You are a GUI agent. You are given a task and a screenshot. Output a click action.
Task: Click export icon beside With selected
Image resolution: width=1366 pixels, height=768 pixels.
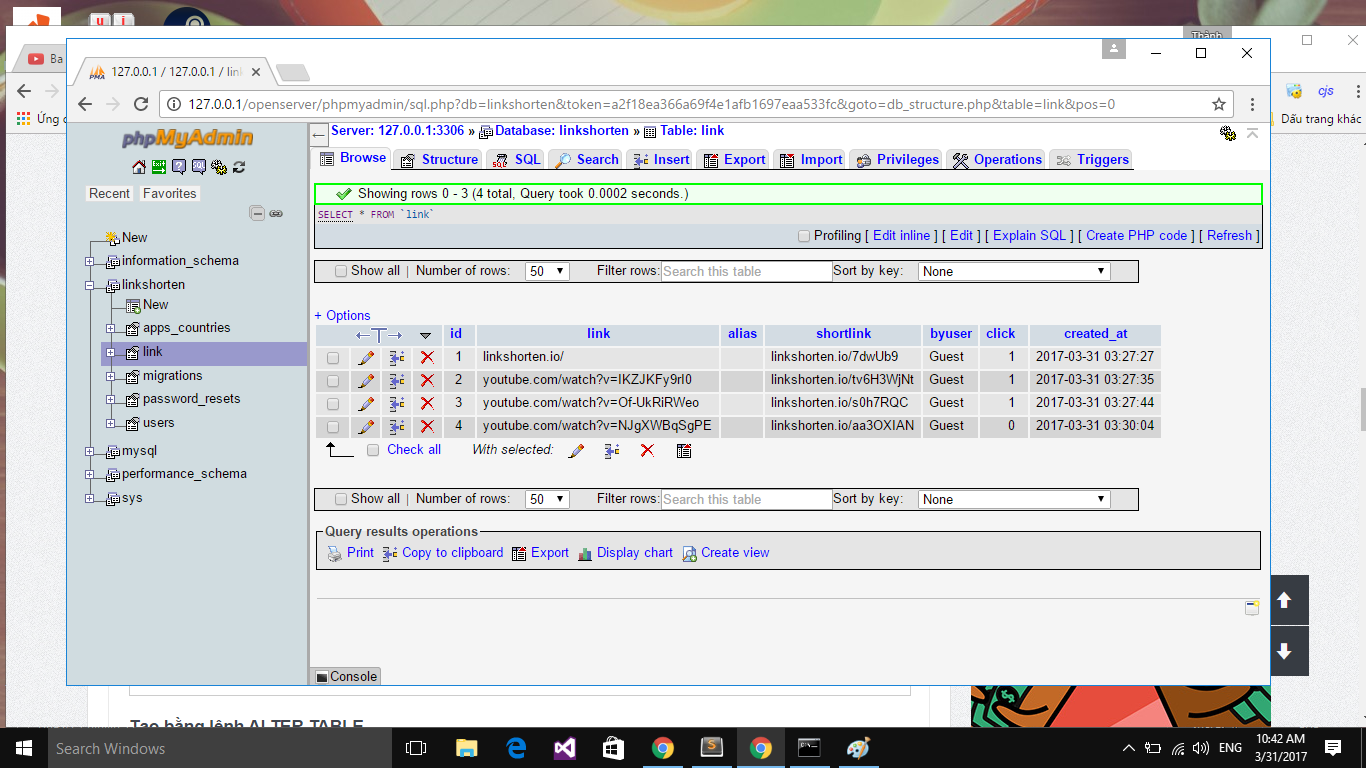[684, 451]
